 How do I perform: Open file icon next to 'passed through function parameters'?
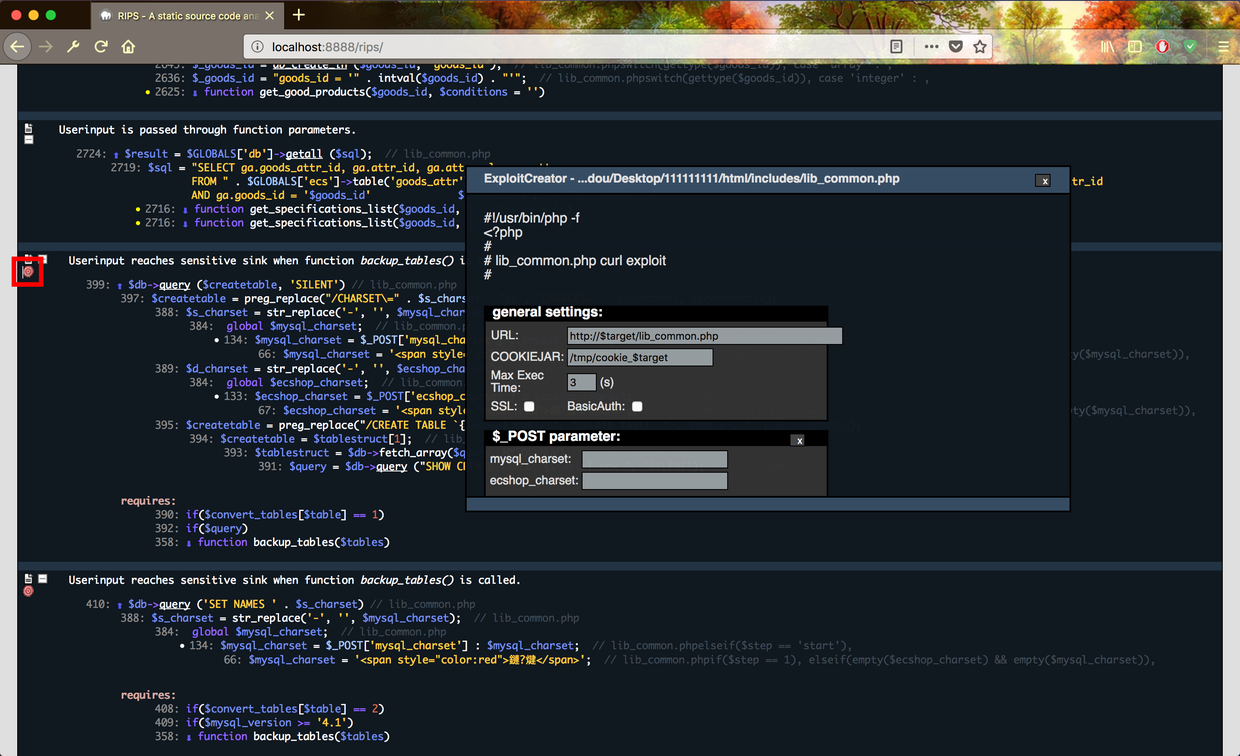point(28,128)
